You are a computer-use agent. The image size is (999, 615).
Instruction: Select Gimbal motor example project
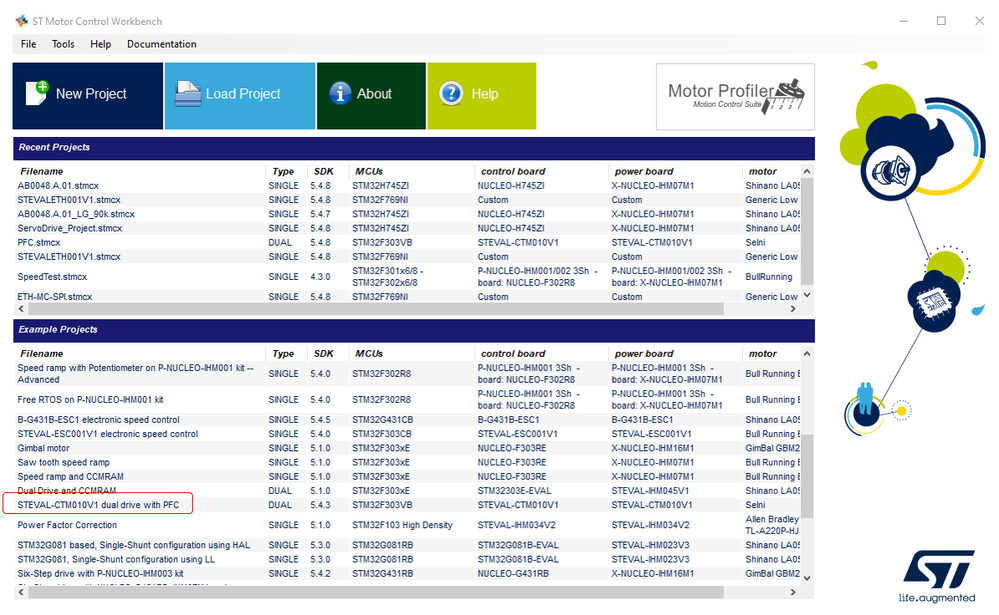pos(43,448)
